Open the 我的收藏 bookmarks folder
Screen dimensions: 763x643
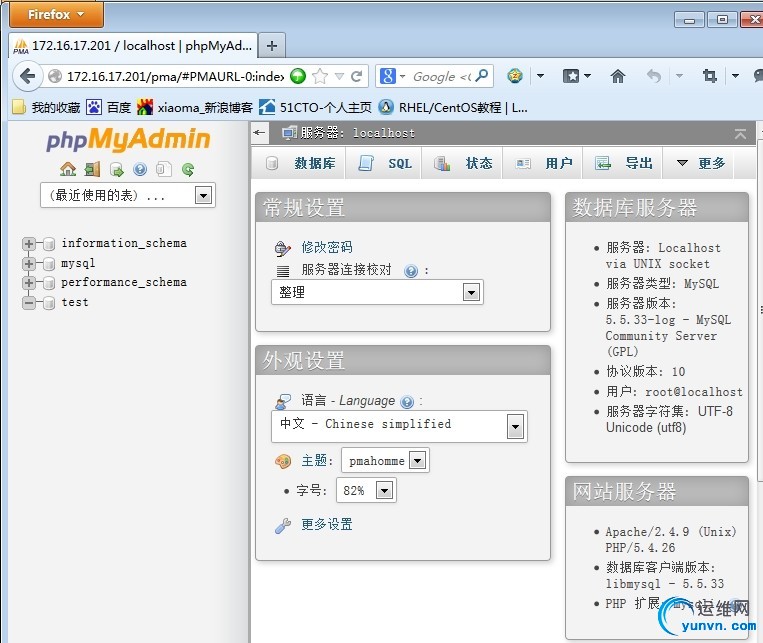(x=47, y=107)
